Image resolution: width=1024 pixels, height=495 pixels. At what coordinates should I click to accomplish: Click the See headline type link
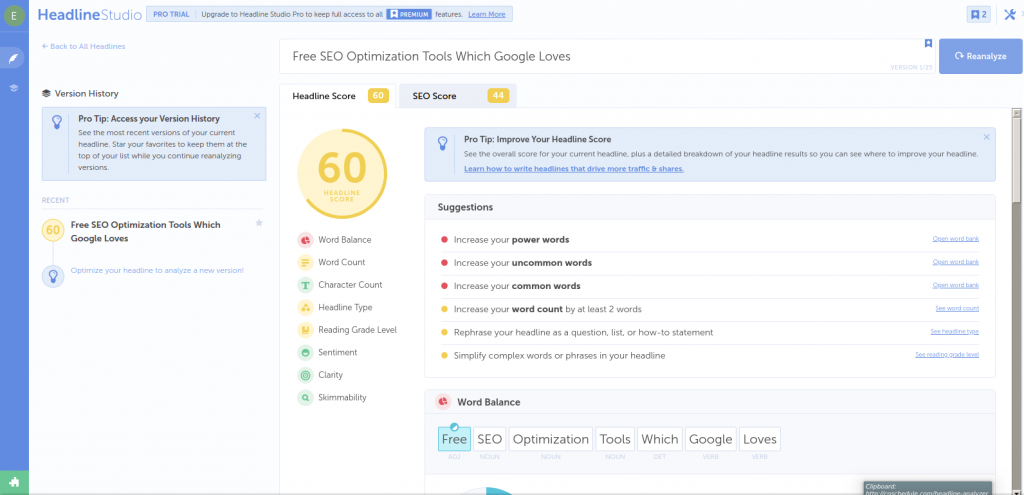point(955,332)
